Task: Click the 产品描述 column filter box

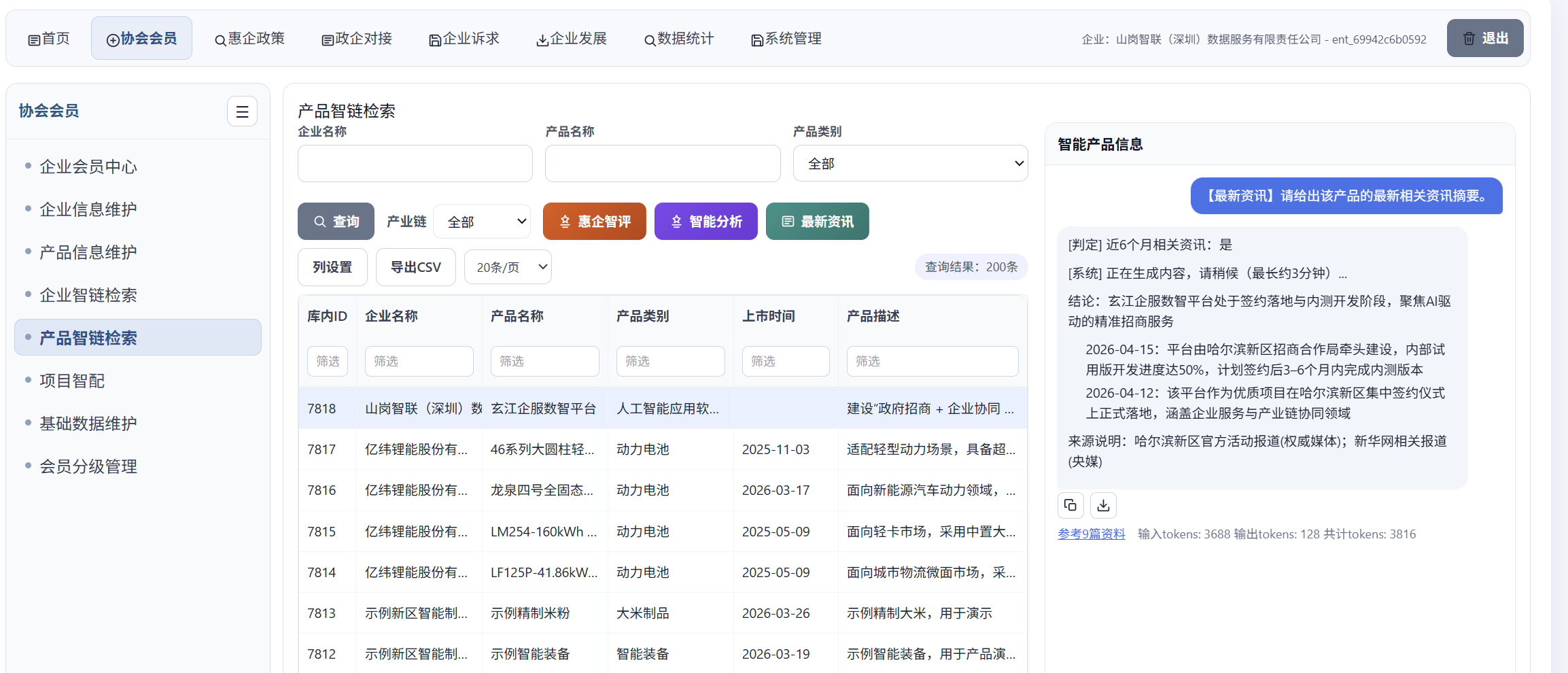Action: pos(933,361)
